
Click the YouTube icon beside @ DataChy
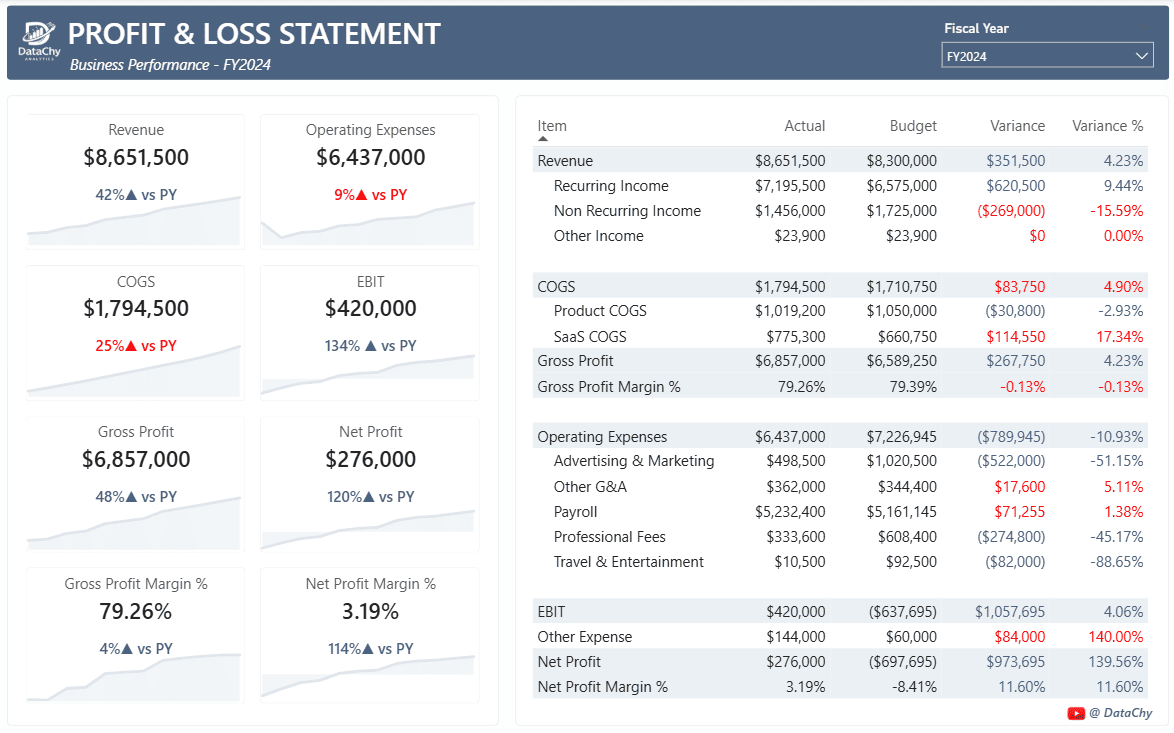(1076, 713)
